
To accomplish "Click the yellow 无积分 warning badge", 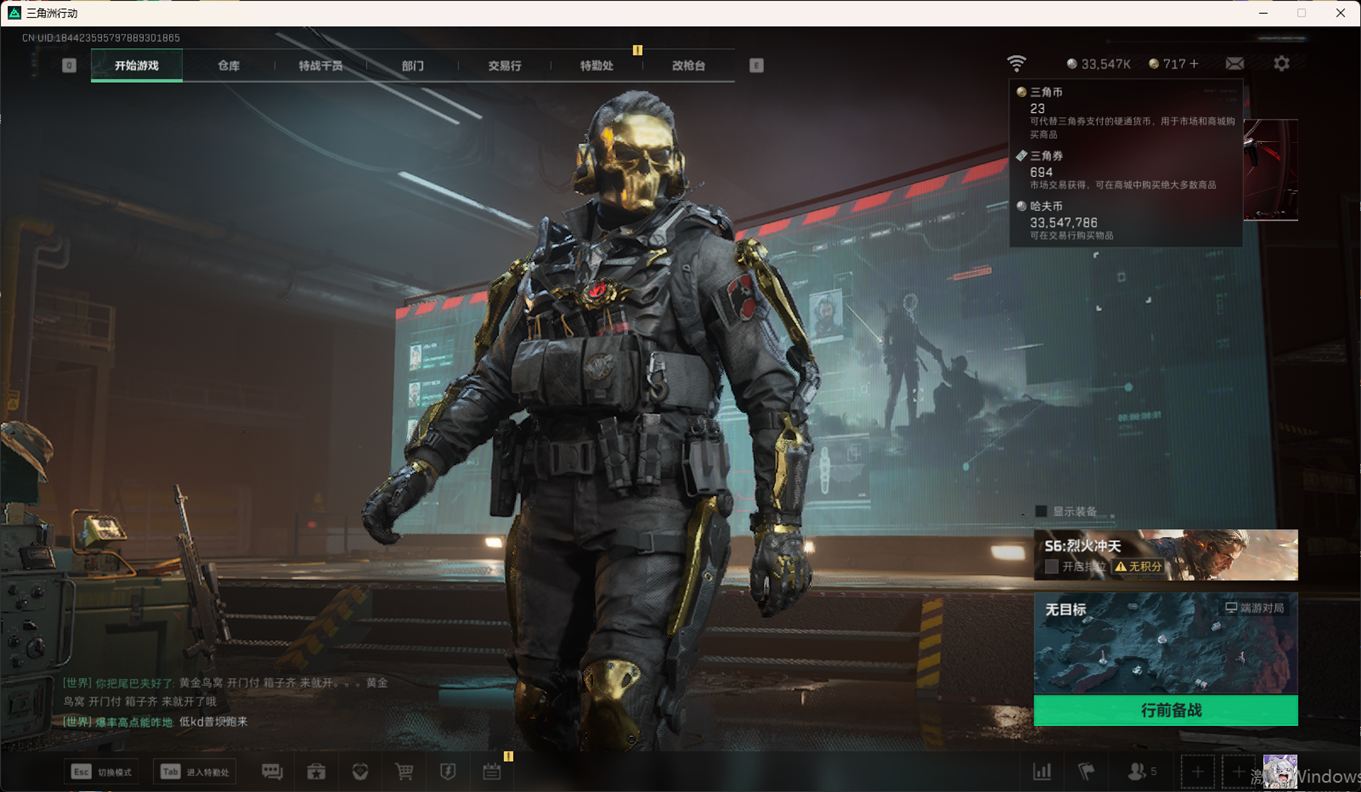I will 1139,566.
